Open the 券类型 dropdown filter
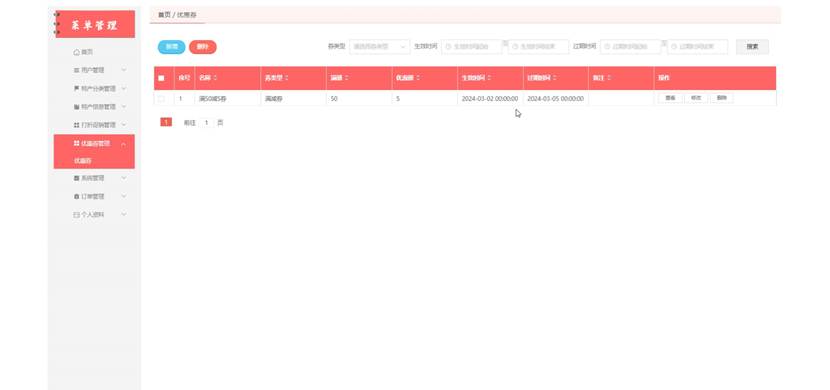 coord(380,47)
